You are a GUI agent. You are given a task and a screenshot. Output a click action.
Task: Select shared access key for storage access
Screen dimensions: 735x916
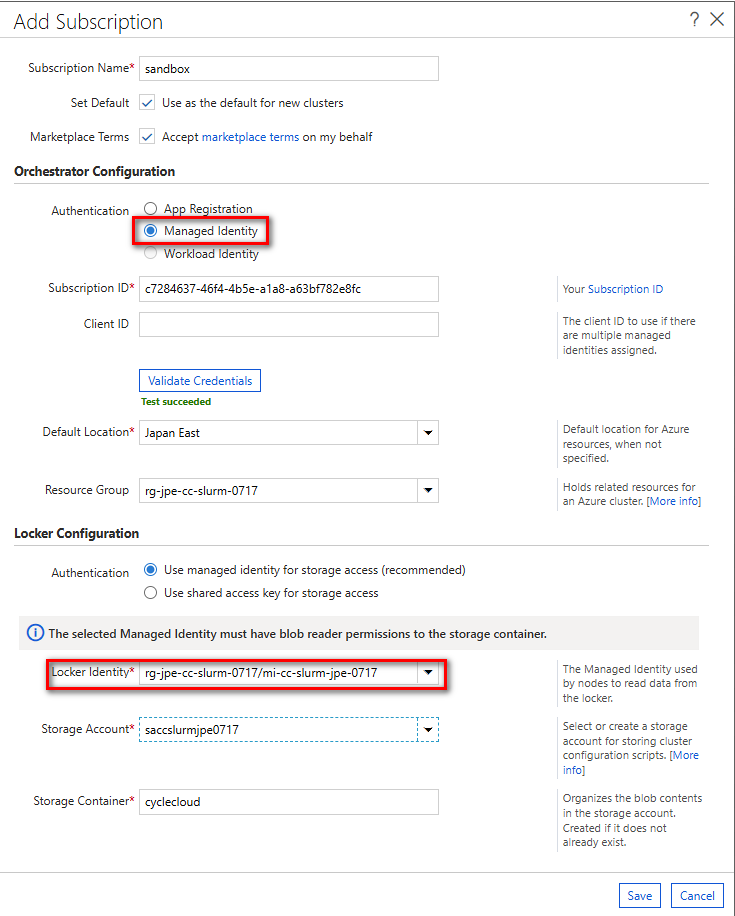(151, 593)
